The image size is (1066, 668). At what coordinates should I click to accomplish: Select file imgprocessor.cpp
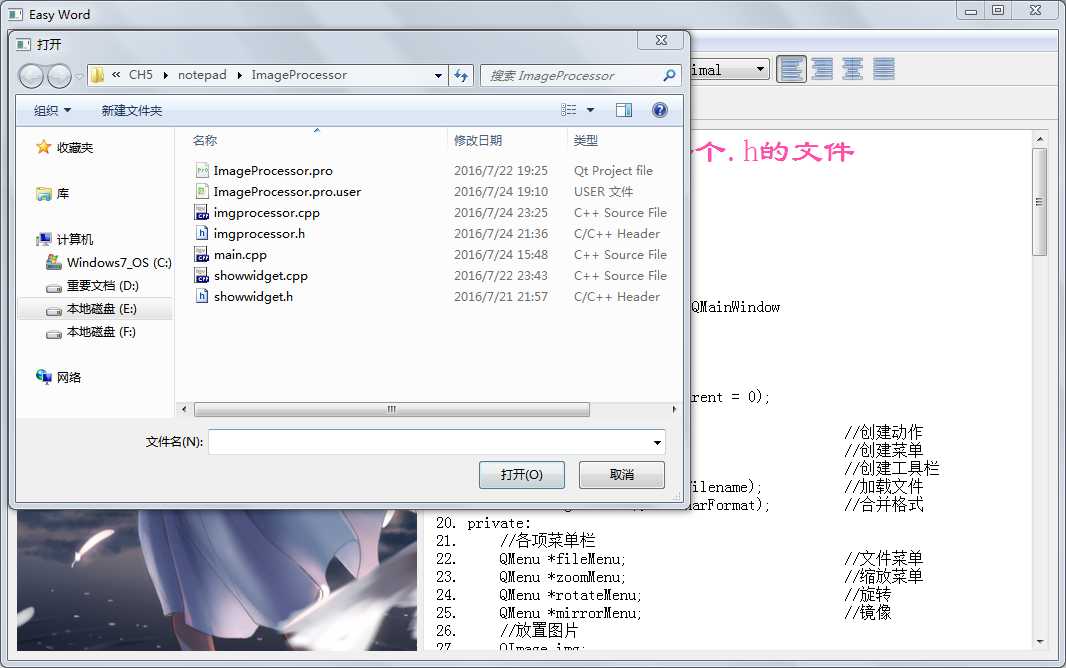pos(266,213)
